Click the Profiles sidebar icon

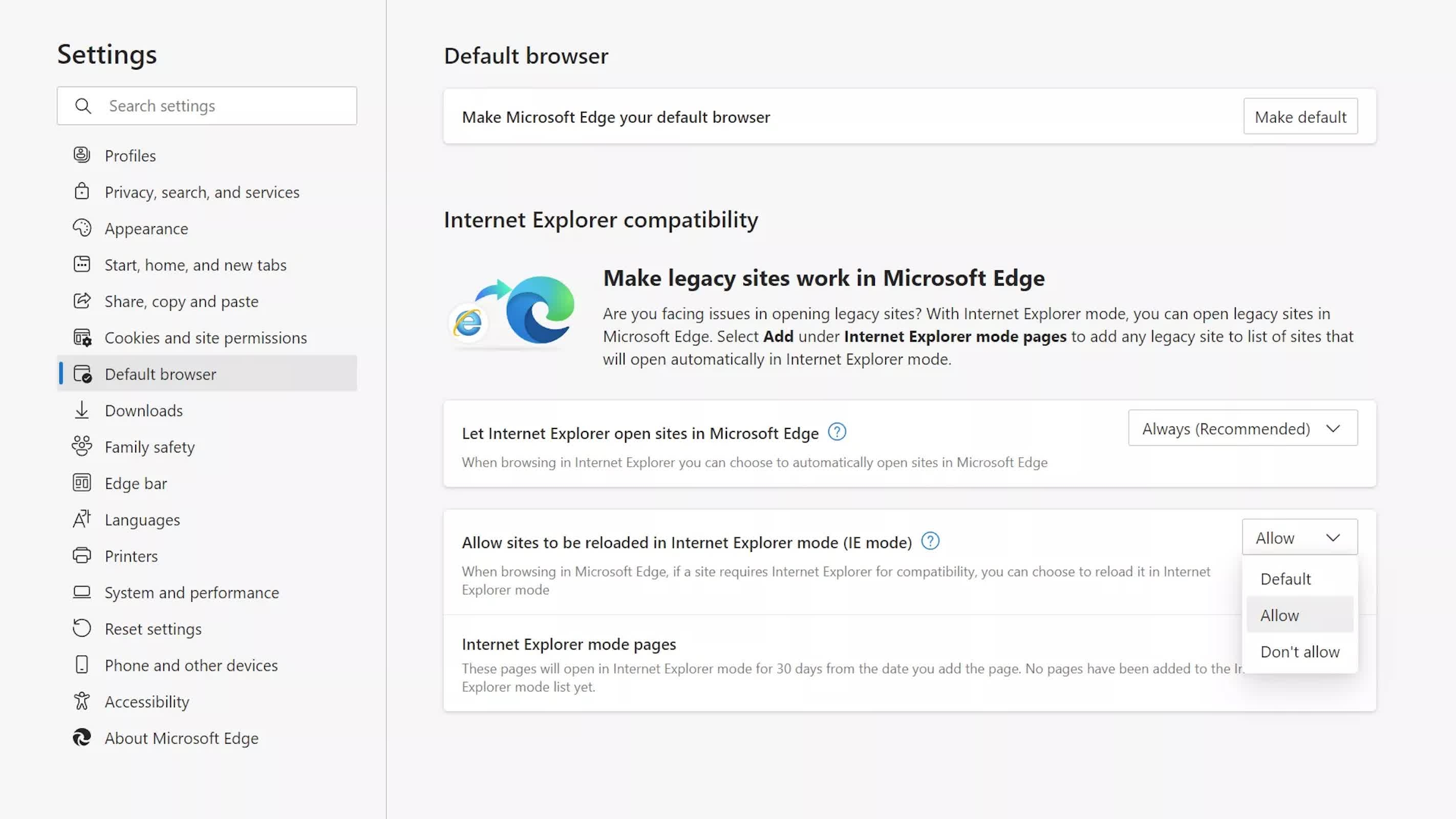click(82, 155)
